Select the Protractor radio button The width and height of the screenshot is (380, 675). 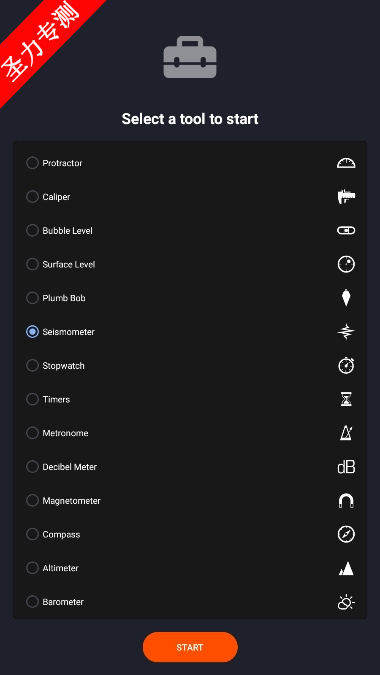[32, 163]
